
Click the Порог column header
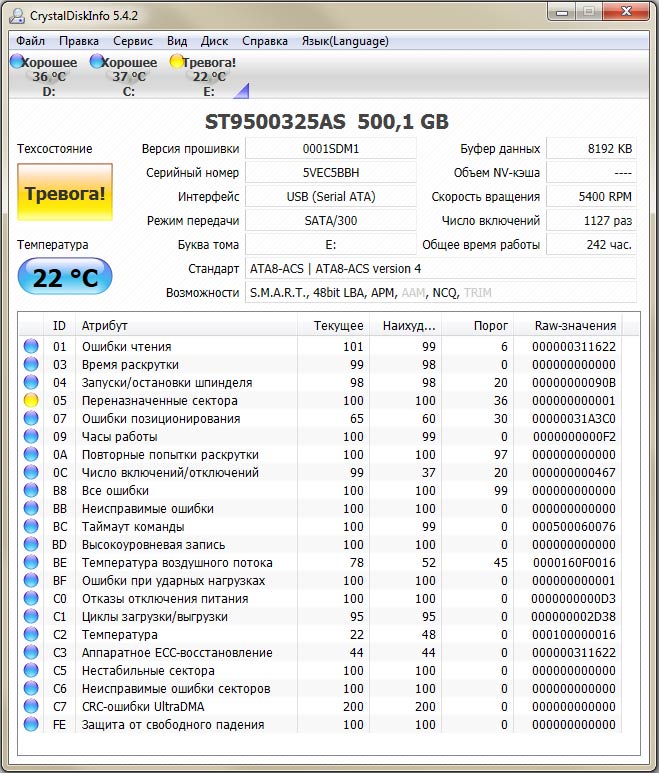click(x=475, y=326)
